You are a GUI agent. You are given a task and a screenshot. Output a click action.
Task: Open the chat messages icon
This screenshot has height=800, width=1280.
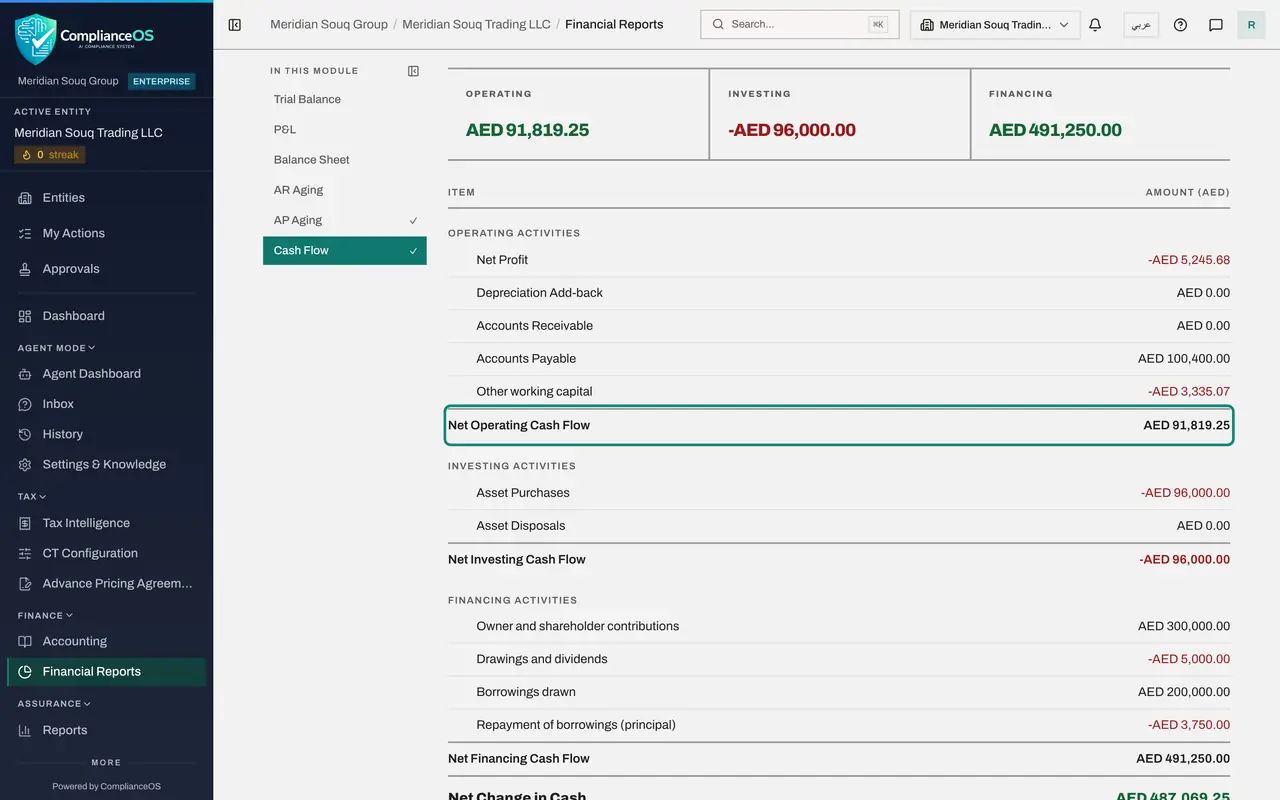(1216, 25)
